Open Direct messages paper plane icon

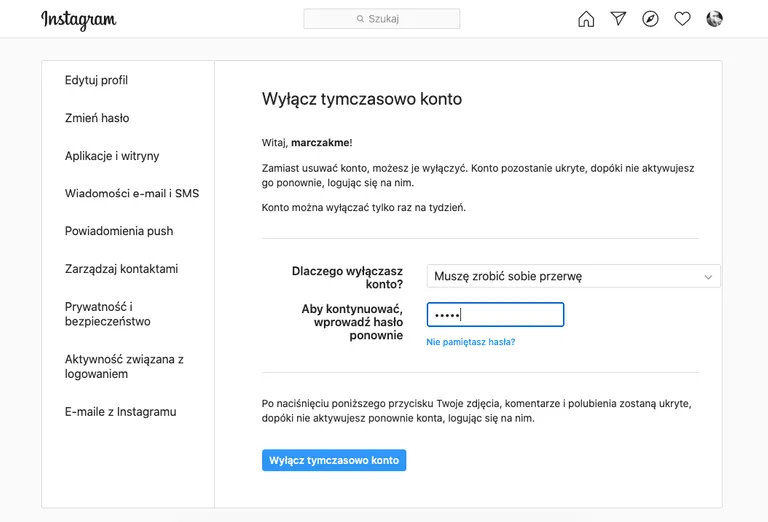click(618, 19)
